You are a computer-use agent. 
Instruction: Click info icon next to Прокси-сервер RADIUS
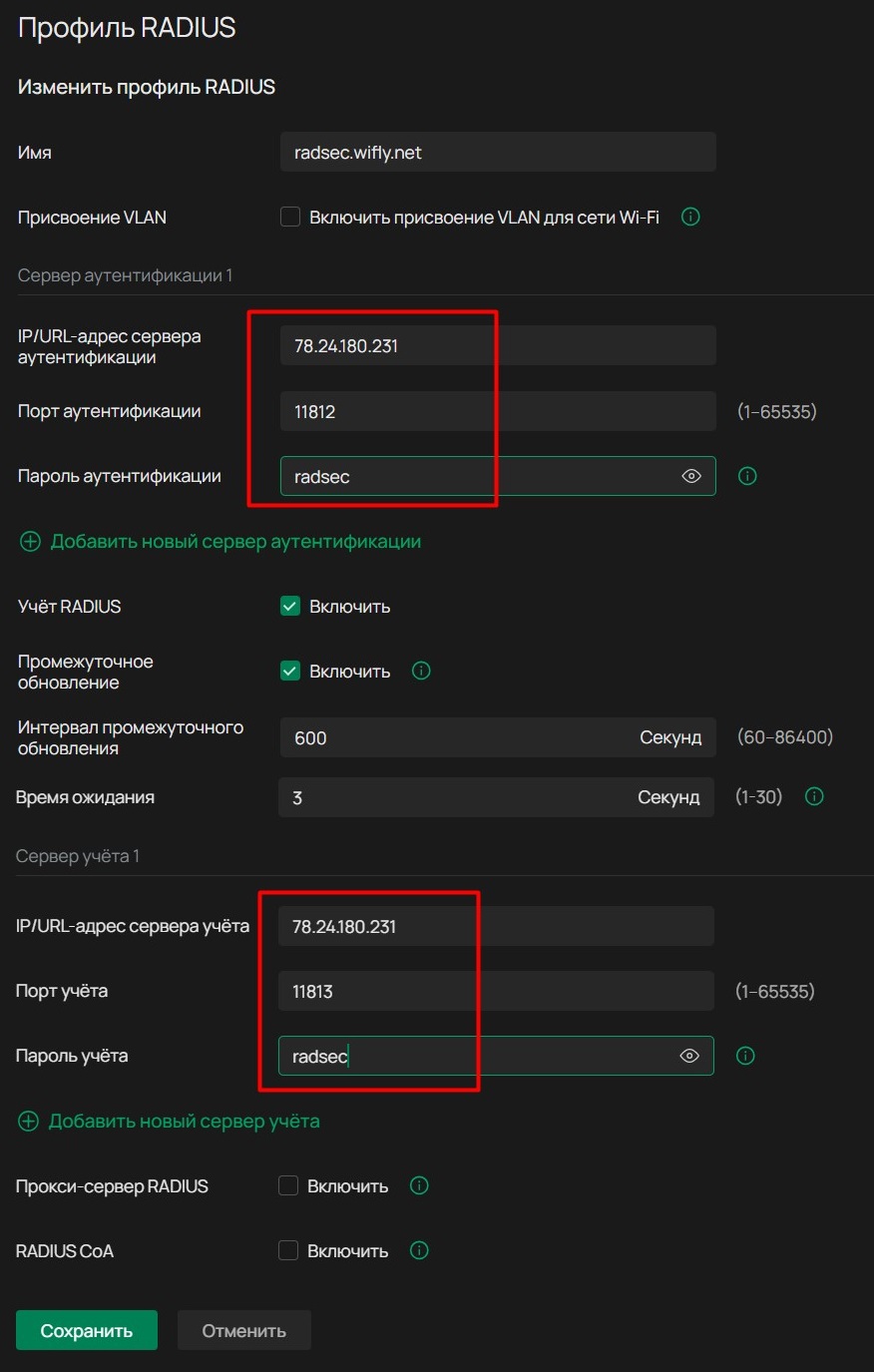(x=419, y=1185)
